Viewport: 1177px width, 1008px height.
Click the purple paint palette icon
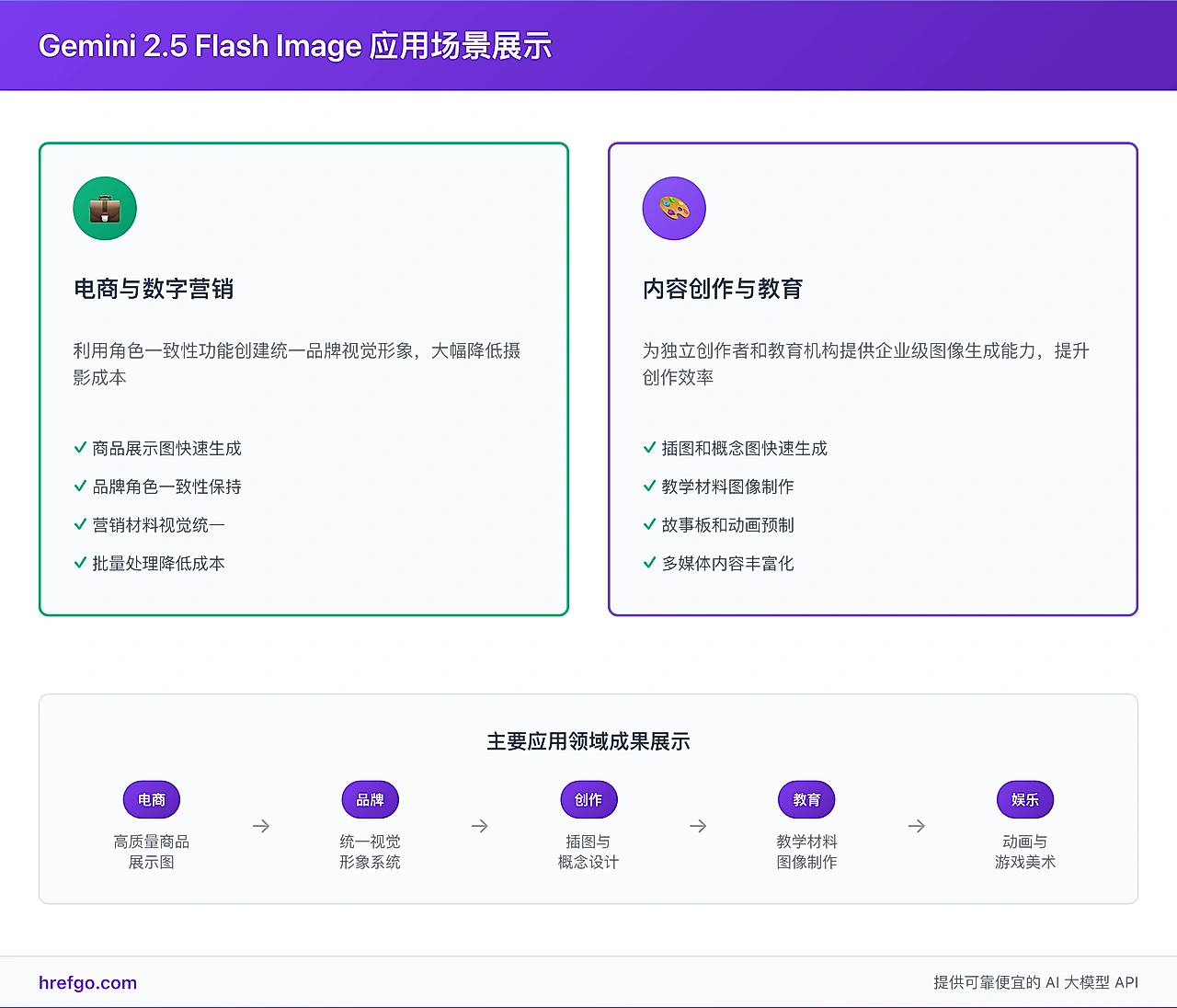(x=674, y=209)
